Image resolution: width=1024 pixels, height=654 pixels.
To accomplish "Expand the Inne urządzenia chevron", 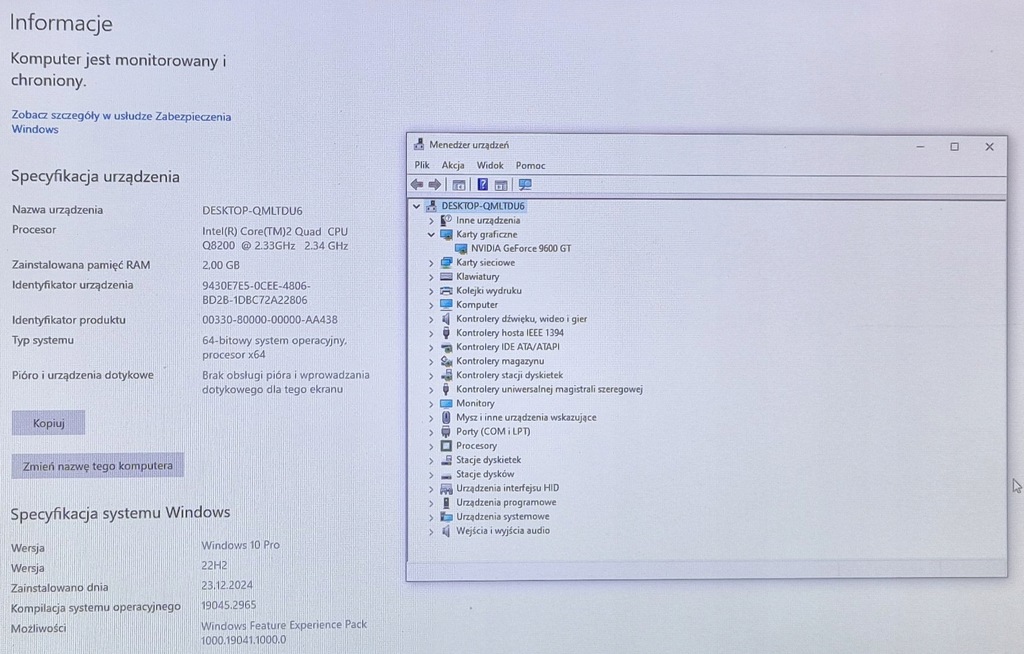I will [431, 221].
